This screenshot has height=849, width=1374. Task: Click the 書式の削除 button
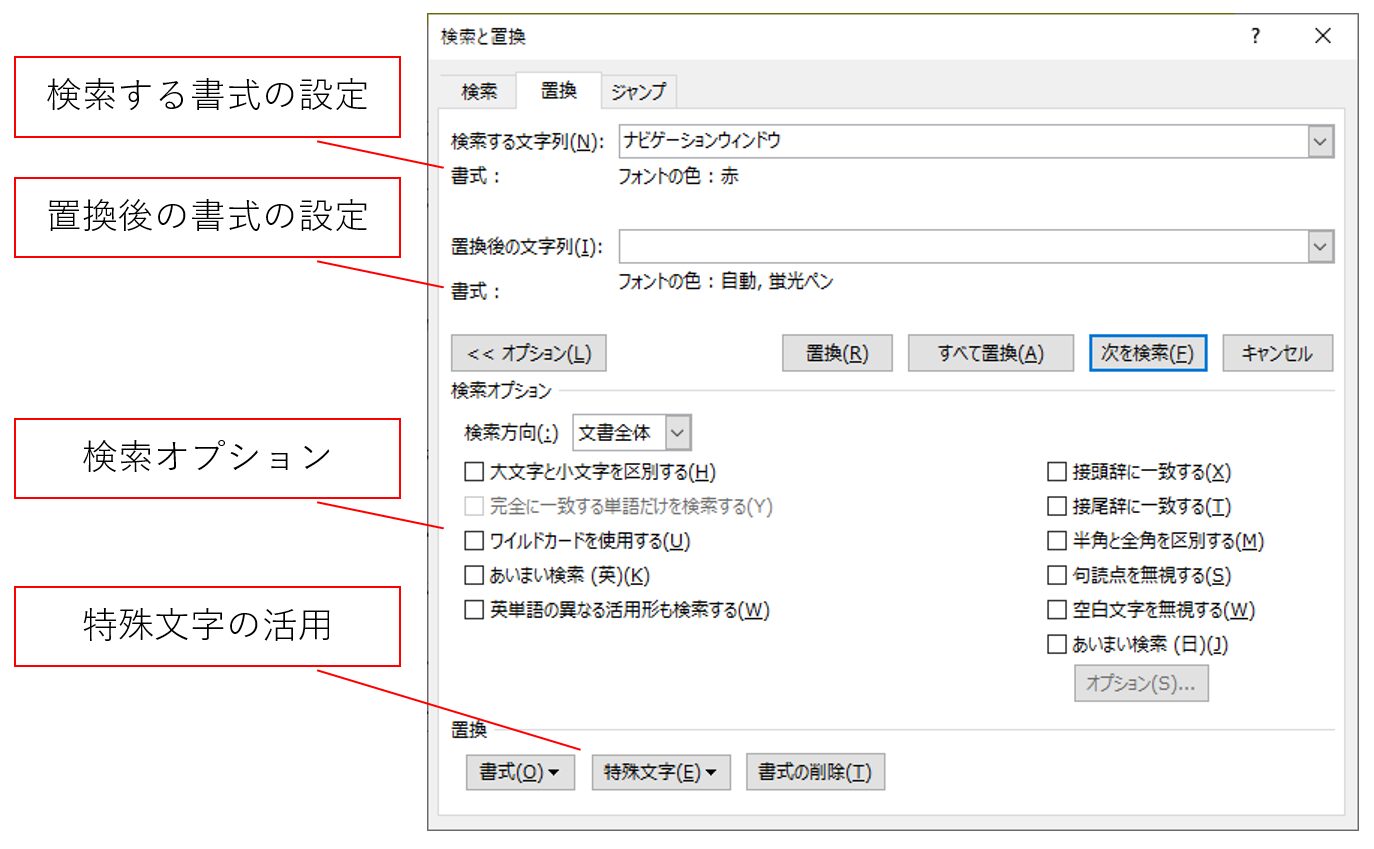tap(815, 772)
